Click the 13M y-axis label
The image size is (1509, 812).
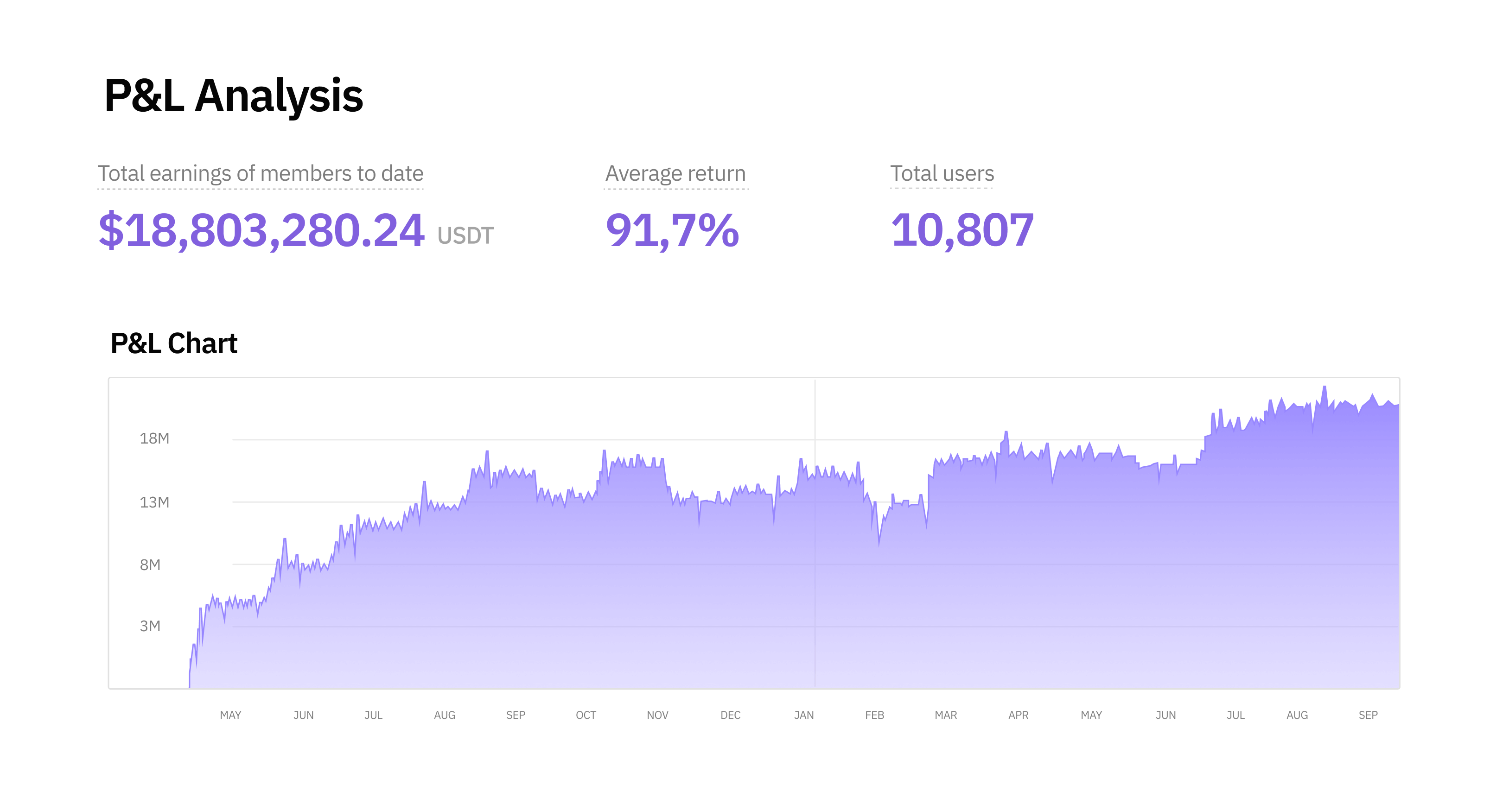click(x=154, y=502)
